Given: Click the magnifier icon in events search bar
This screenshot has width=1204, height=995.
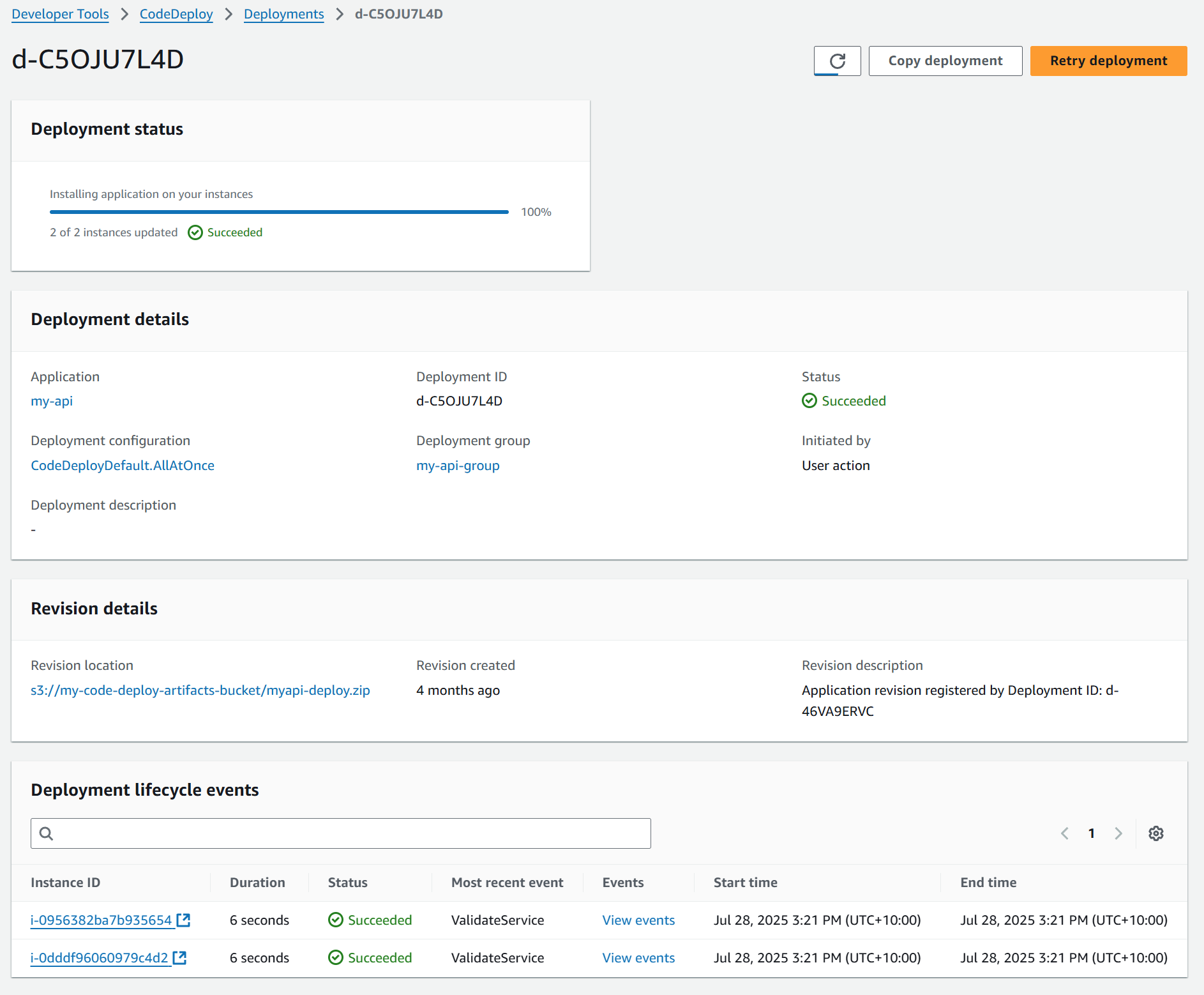Looking at the screenshot, I should [47, 833].
